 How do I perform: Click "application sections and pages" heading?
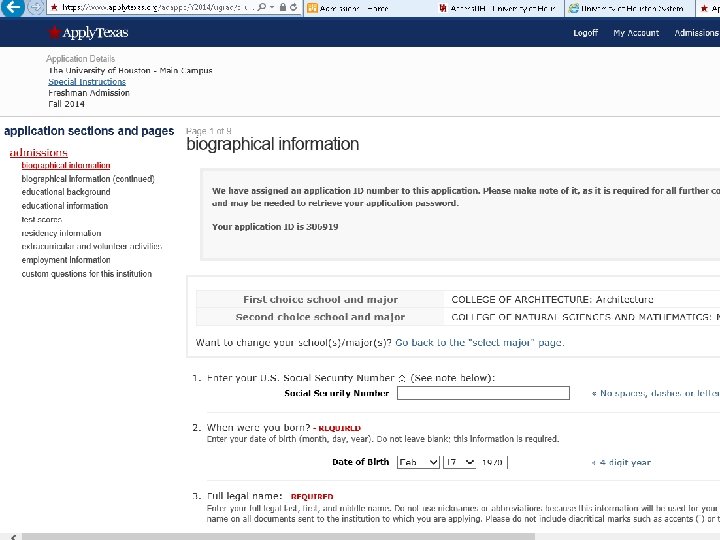89,131
